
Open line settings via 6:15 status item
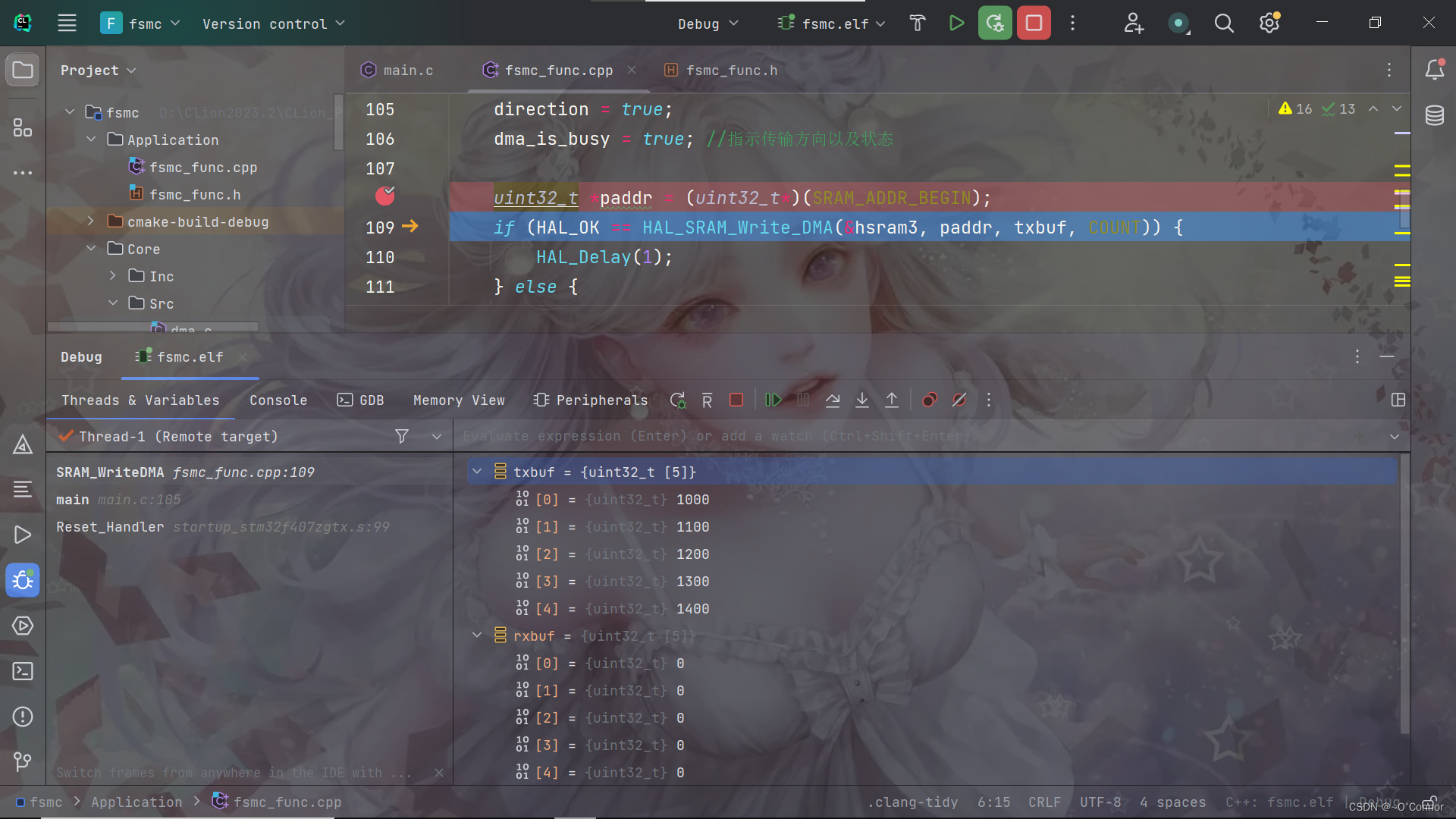[993, 802]
